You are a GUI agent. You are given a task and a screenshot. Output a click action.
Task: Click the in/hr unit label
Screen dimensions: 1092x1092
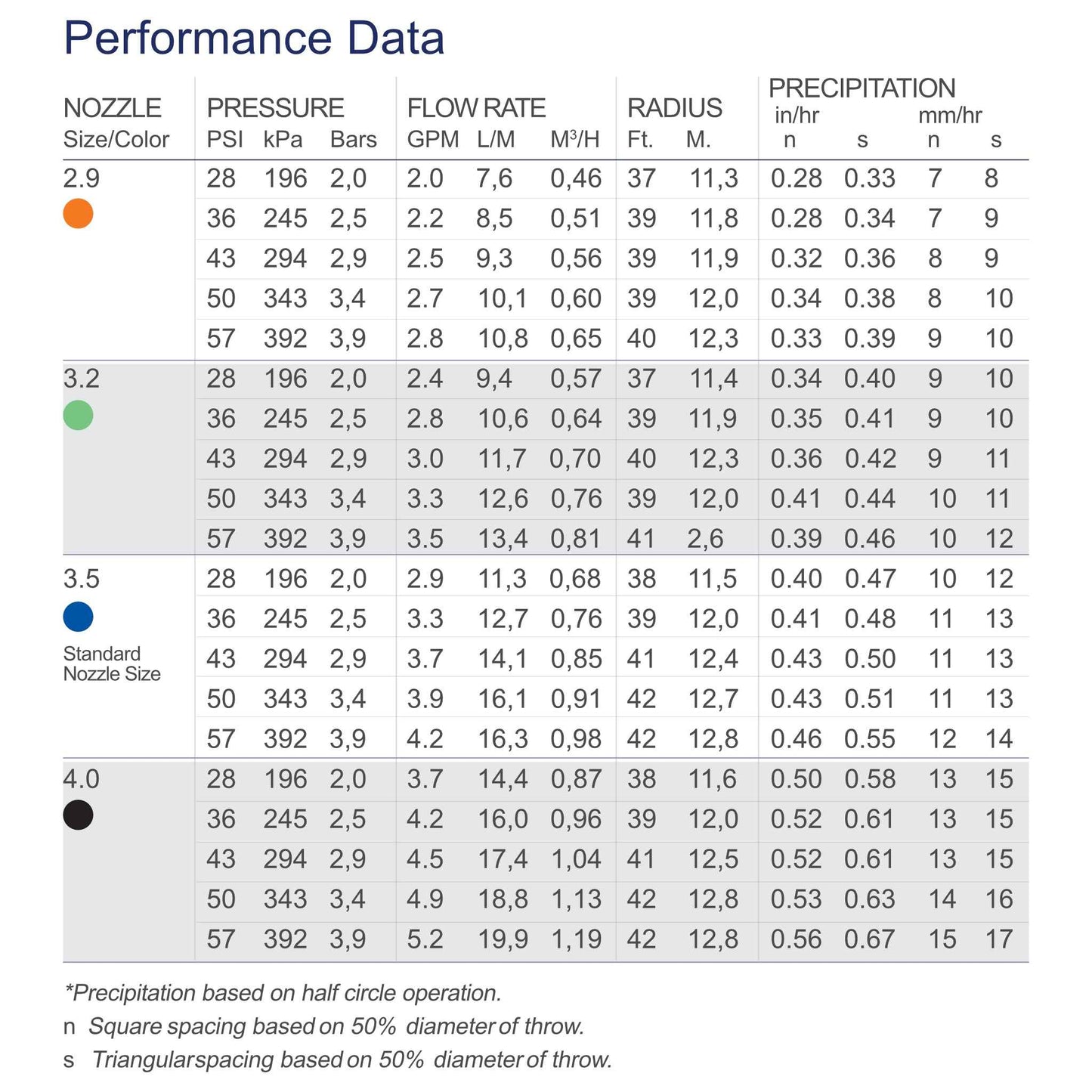[797, 116]
